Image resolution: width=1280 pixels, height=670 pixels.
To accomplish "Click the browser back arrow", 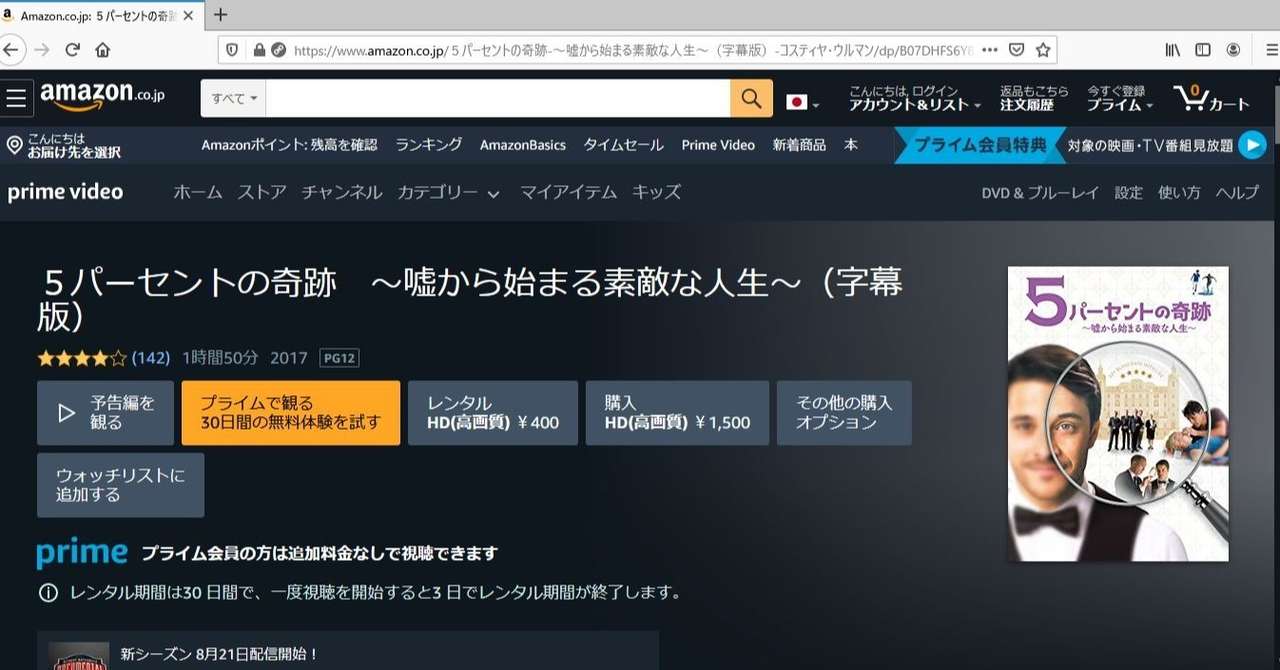I will (10, 49).
